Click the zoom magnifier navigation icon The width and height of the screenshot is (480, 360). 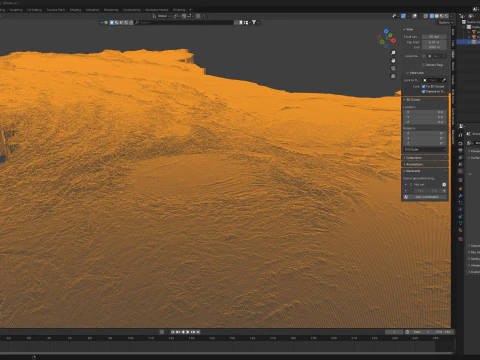[x=393, y=53]
